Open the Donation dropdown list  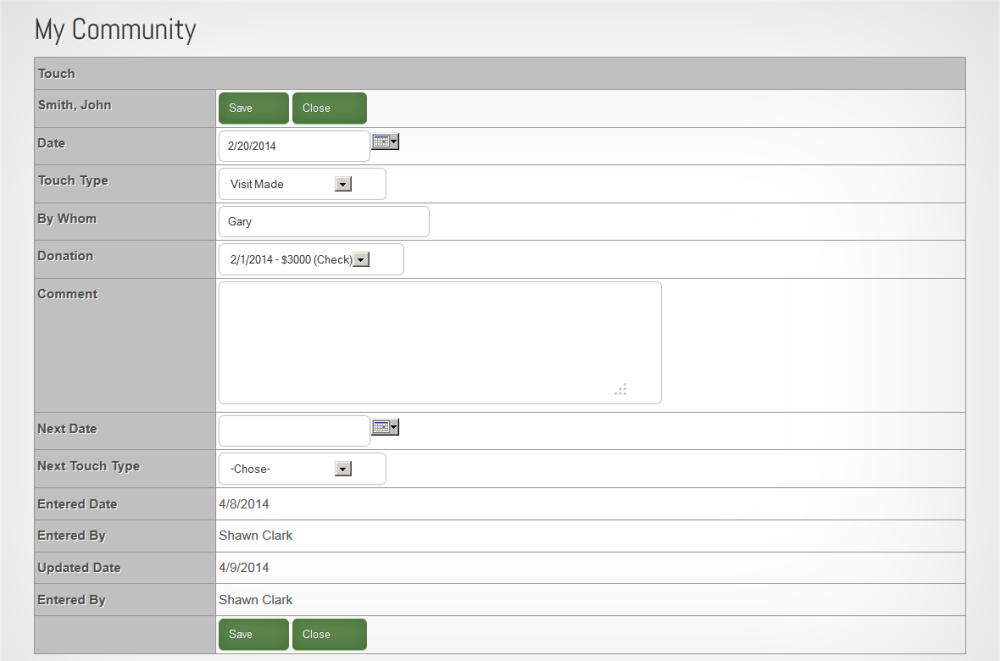[x=361, y=260]
